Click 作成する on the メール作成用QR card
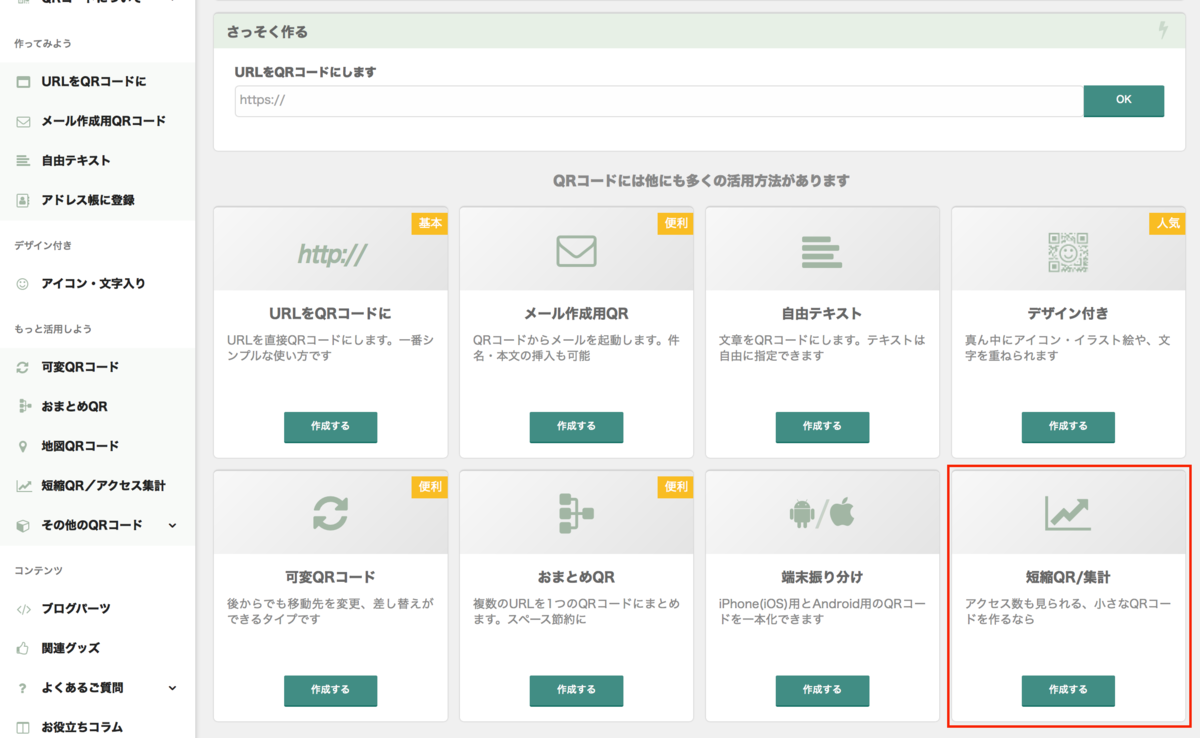The height and width of the screenshot is (738, 1200). [576, 426]
